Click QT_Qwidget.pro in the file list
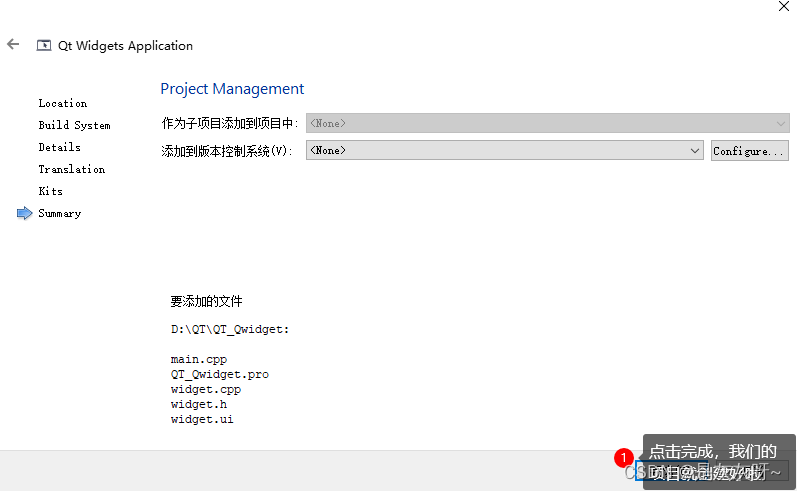 [220, 374]
